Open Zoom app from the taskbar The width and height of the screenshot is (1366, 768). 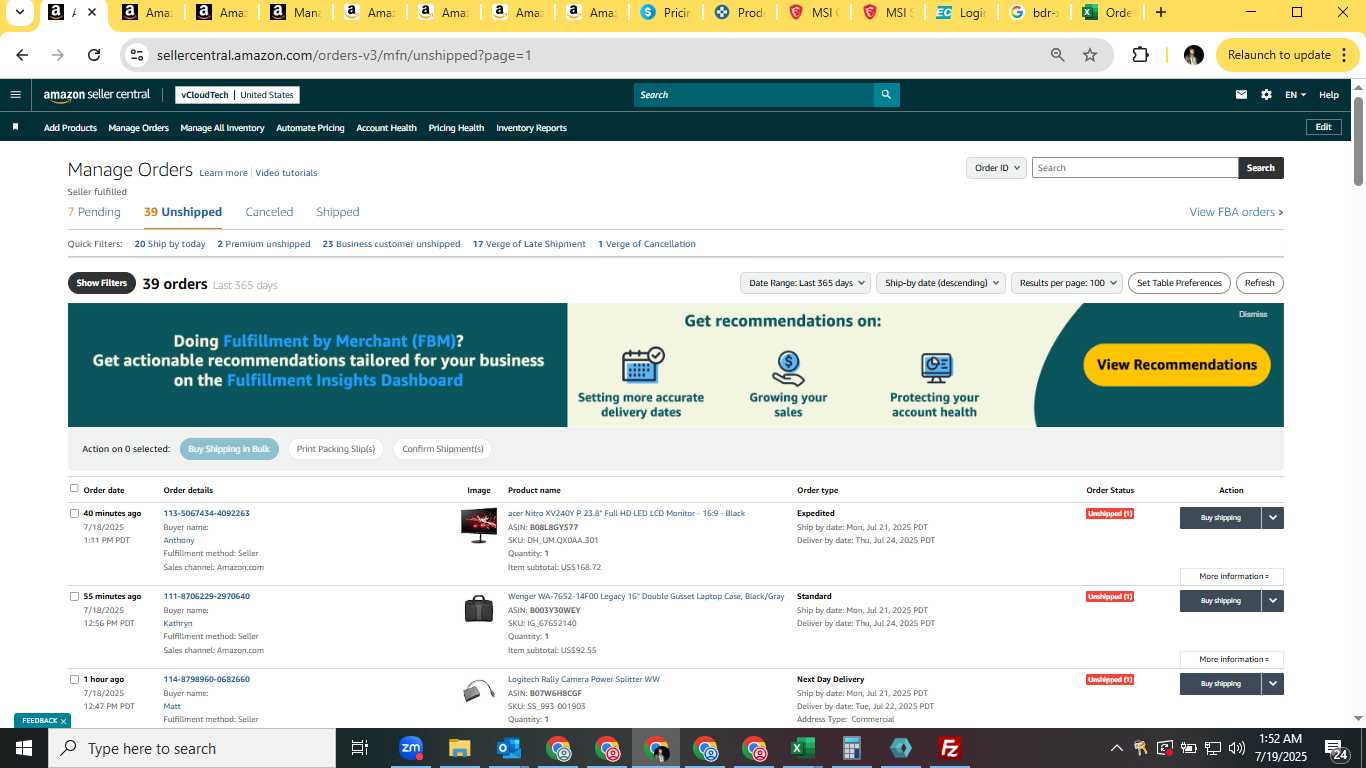click(x=410, y=748)
